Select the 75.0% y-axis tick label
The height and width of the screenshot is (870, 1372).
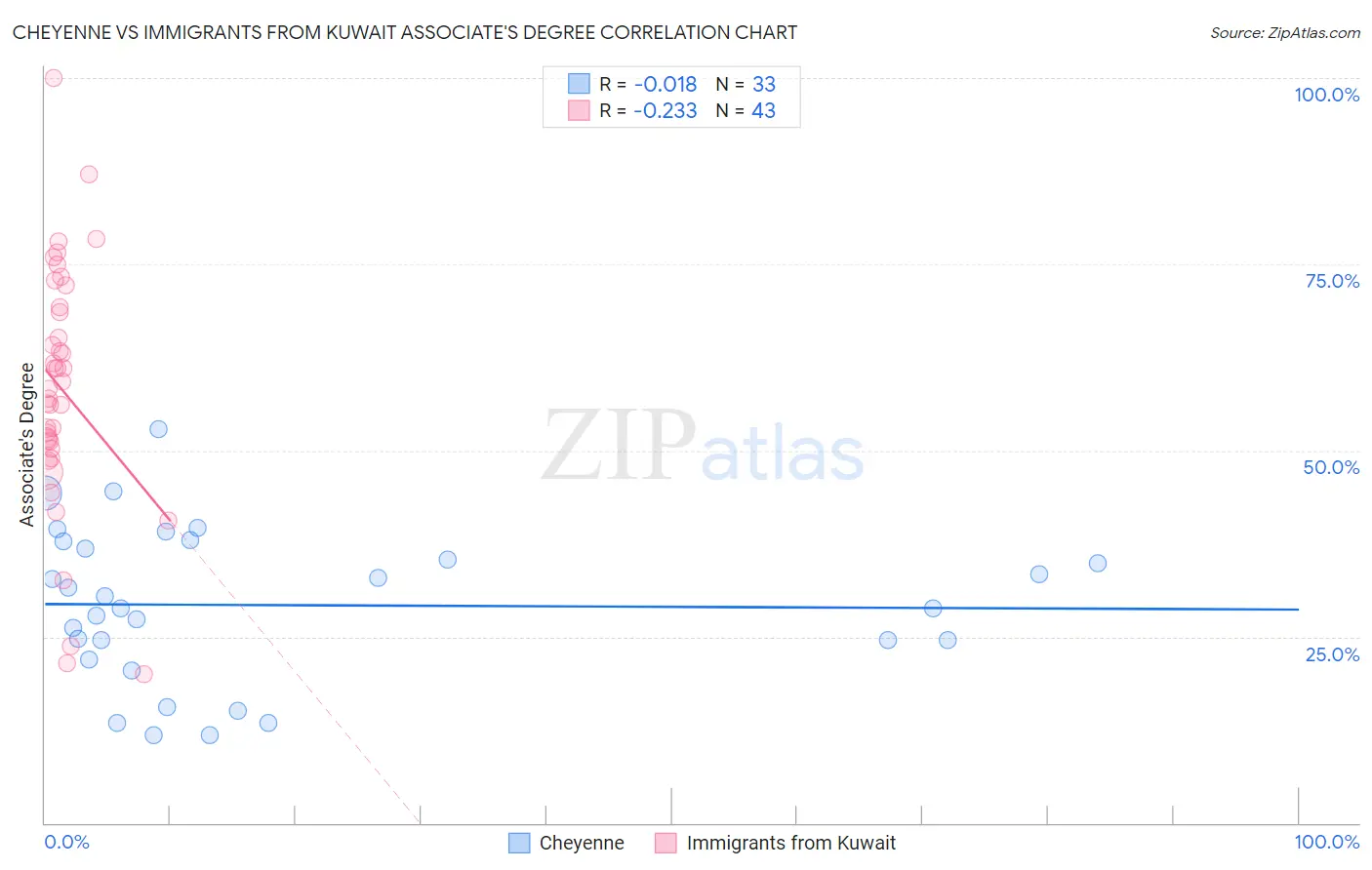(1332, 281)
